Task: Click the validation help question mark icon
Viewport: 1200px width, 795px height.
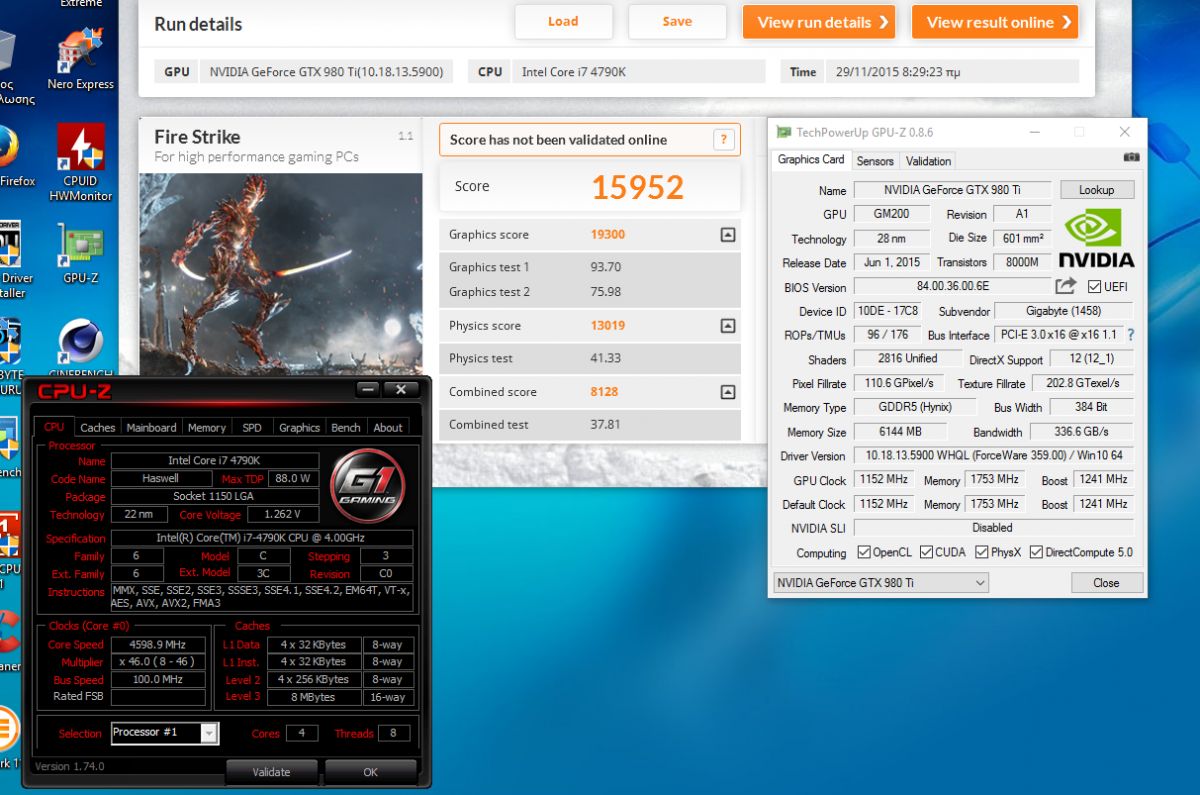Action: coord(723,140)
